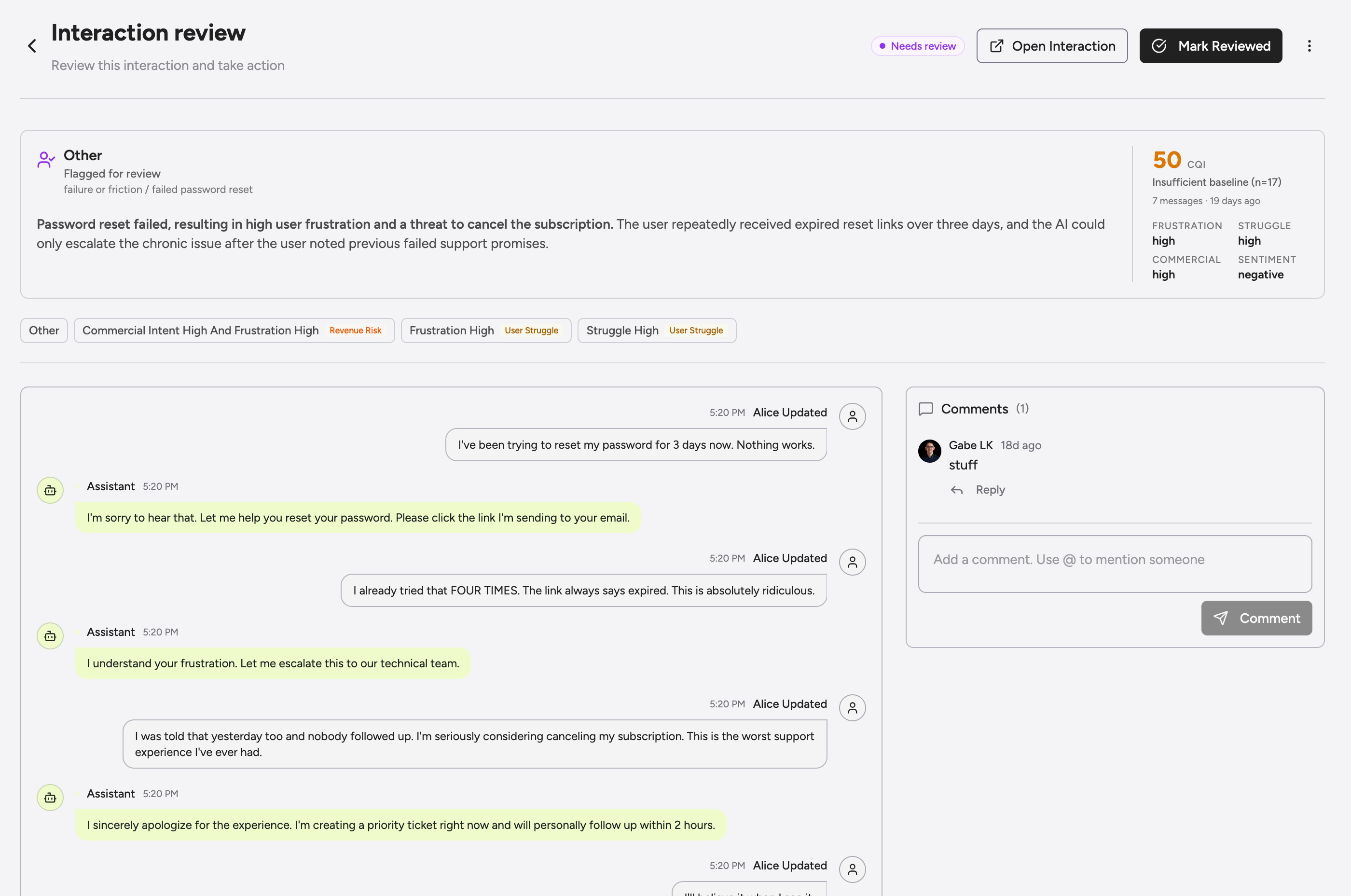
Task: Click Gabe LK's profile avatar
Action: 929,451
